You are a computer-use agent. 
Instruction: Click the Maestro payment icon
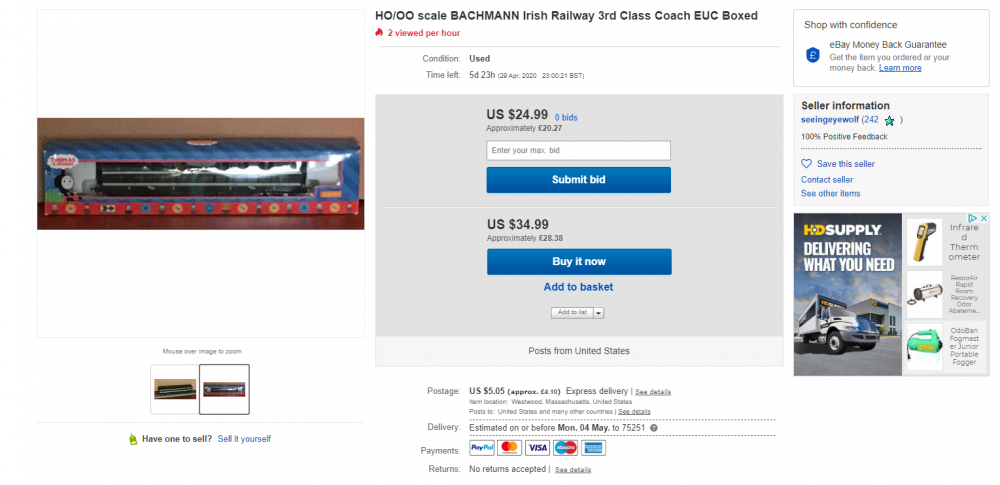tap(566, 448)
